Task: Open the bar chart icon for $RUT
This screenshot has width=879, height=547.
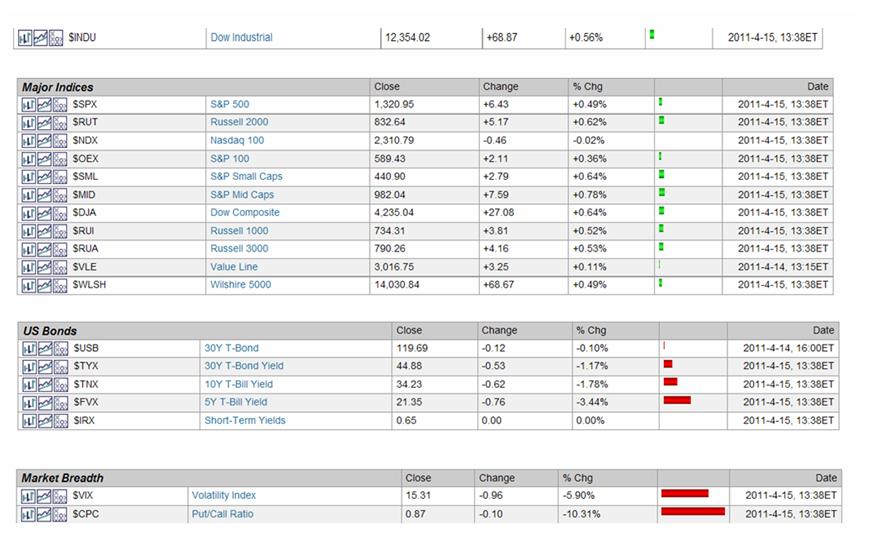Action: [x=28, y=122]
